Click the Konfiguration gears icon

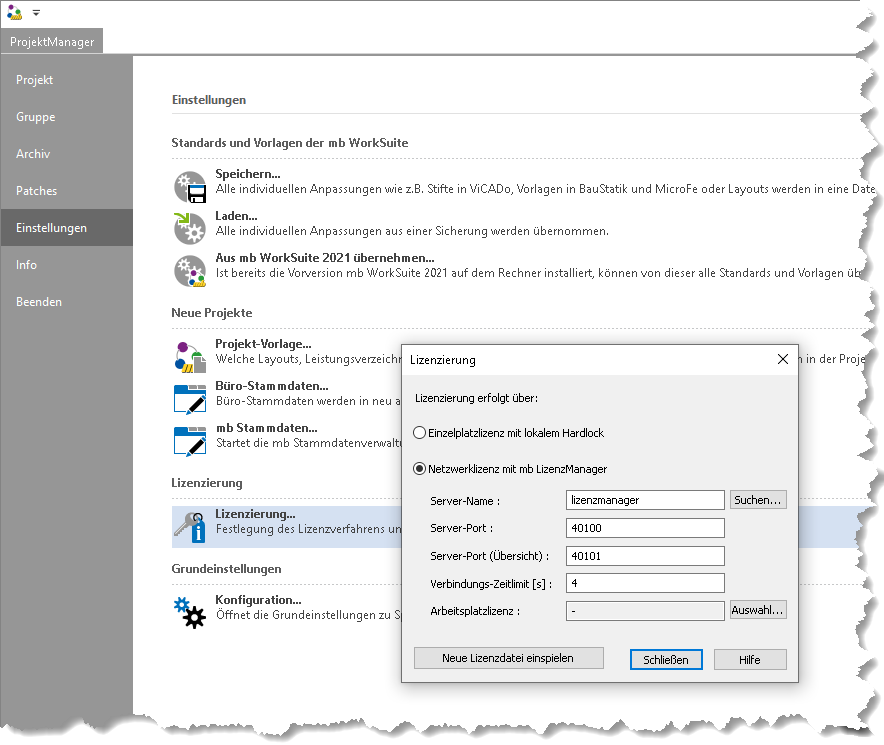click(x=190, y=612)
